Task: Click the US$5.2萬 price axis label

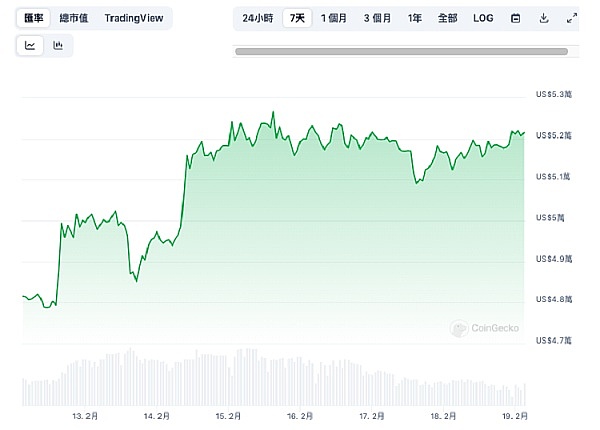Action: pyautogui.click(x=553, y=135)
